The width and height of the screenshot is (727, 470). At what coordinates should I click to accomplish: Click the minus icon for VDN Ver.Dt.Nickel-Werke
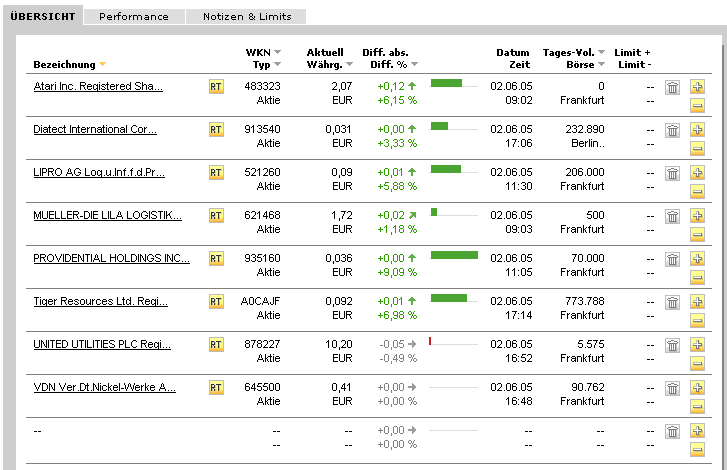(697, 406)
